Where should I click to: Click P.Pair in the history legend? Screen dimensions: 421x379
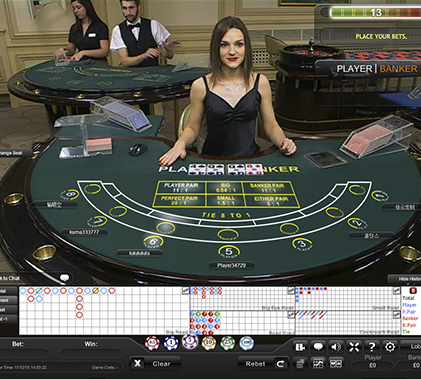(x=409, y=312)
